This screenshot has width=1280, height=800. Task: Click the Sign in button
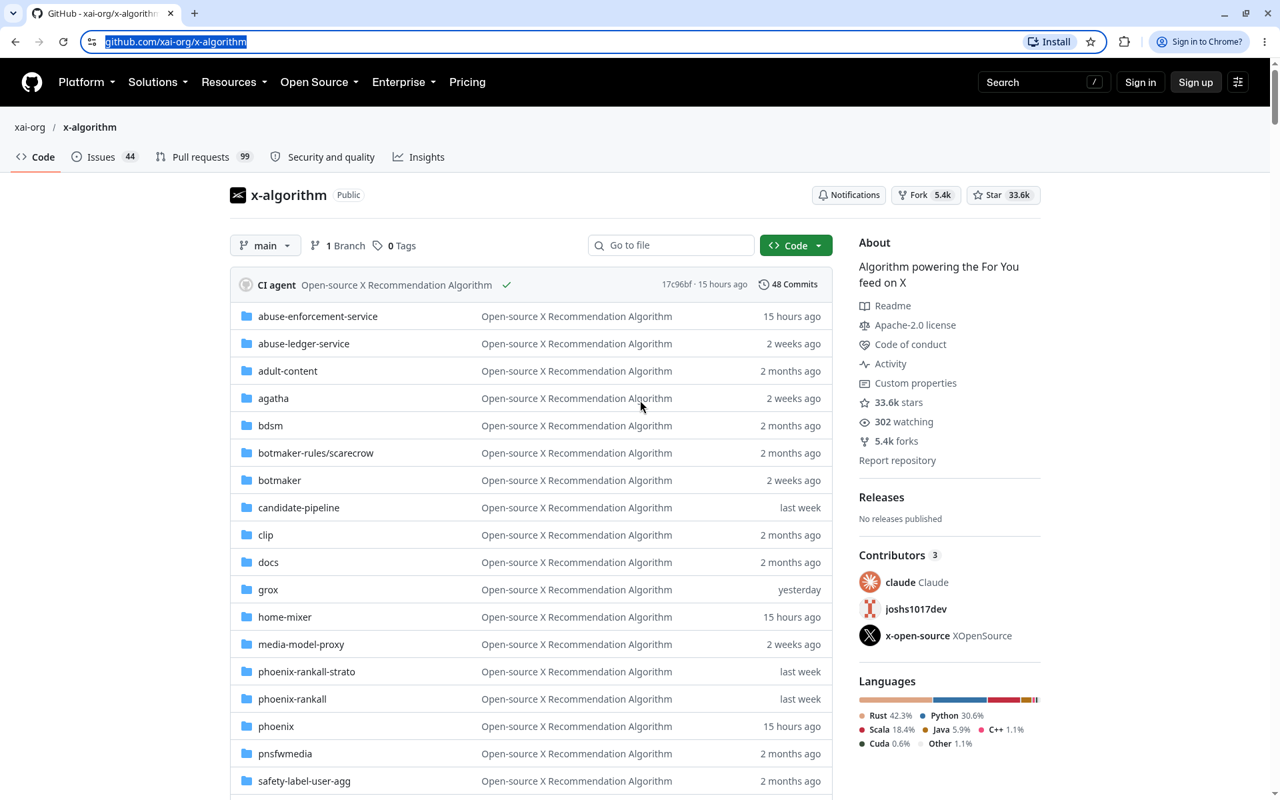(1140, 82)
